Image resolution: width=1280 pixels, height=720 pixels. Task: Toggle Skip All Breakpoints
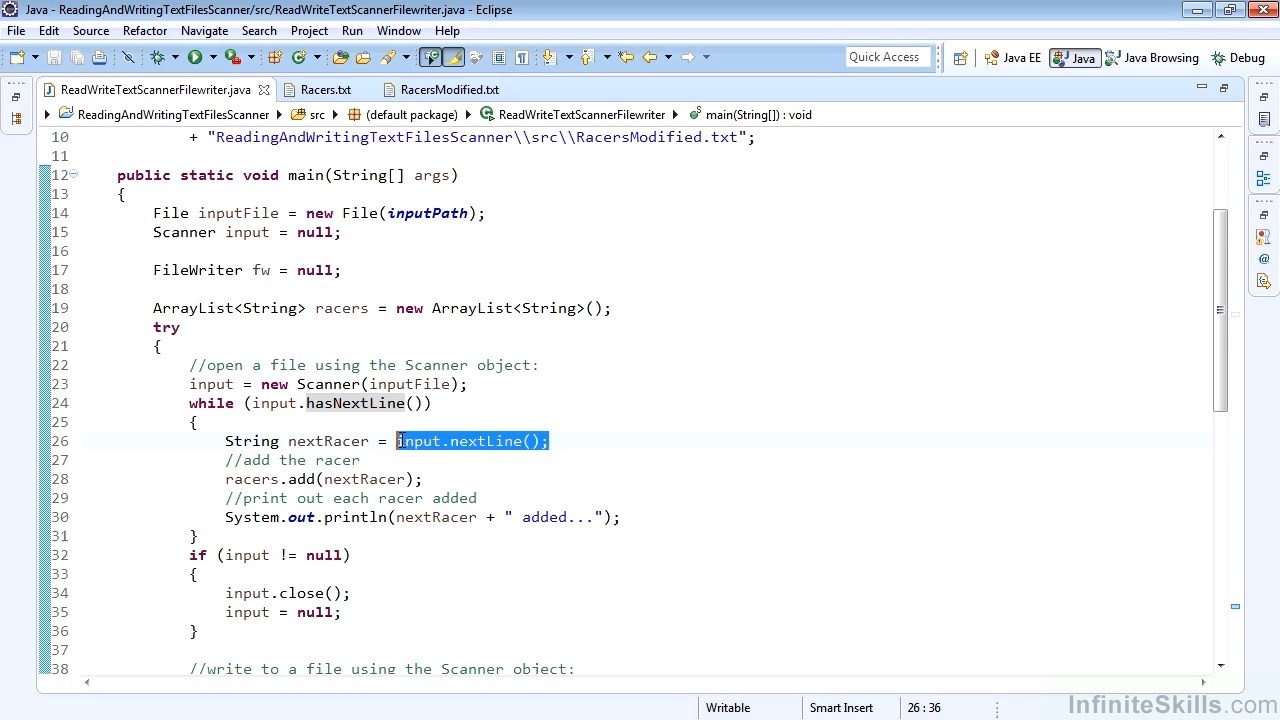tap(128, 57)
